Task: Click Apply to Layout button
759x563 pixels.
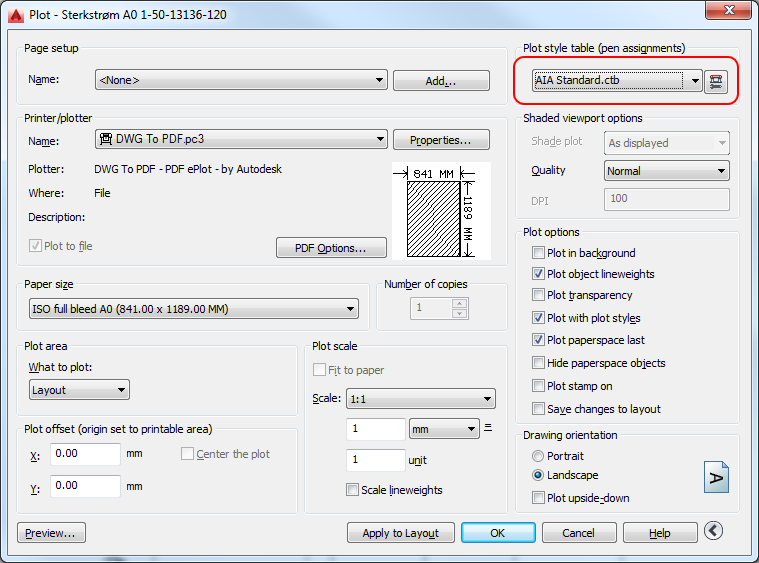Action: point(400,533)
